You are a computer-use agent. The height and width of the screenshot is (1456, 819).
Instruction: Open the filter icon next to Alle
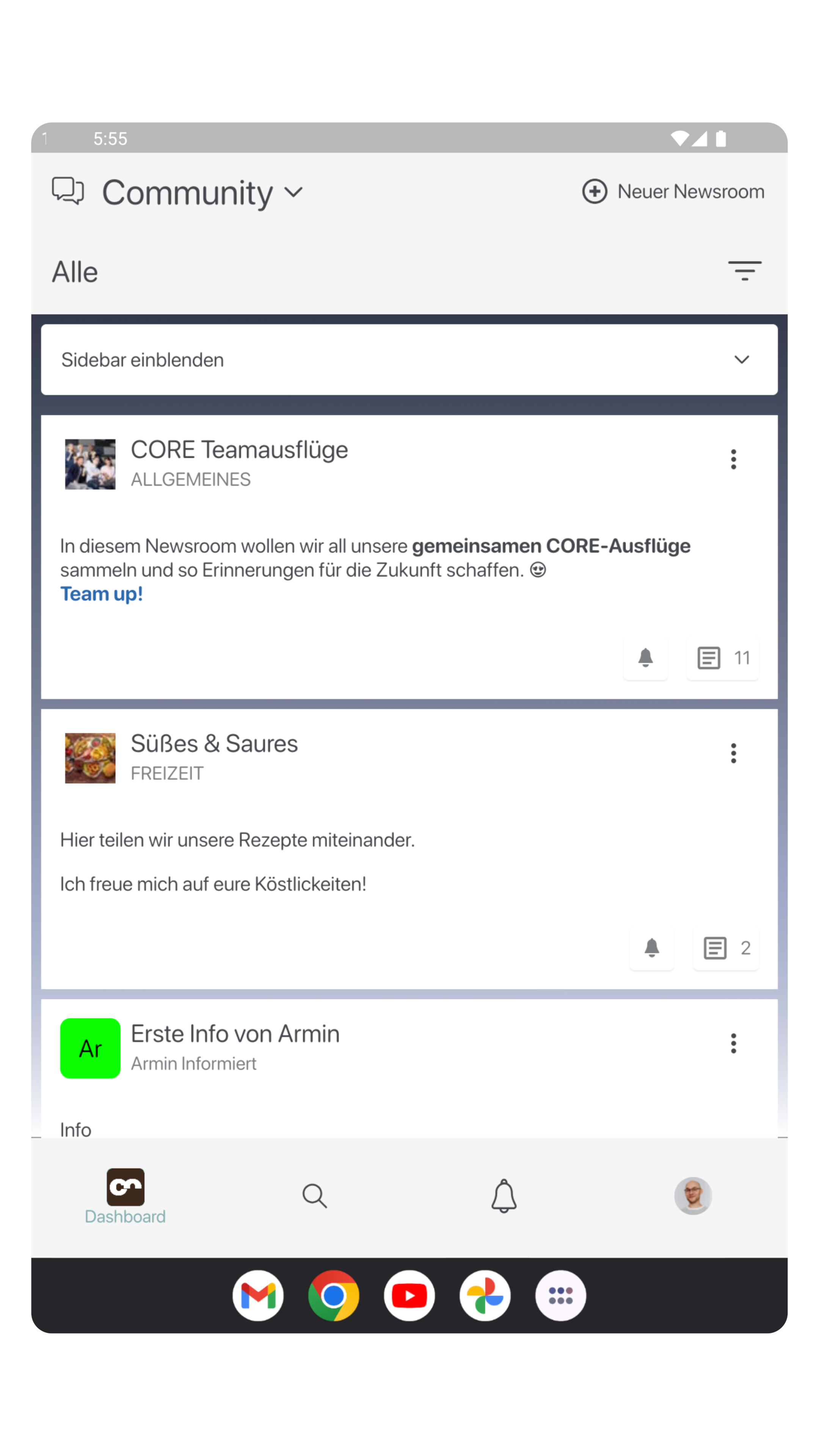pyautogui.click(x=744, y=271)
